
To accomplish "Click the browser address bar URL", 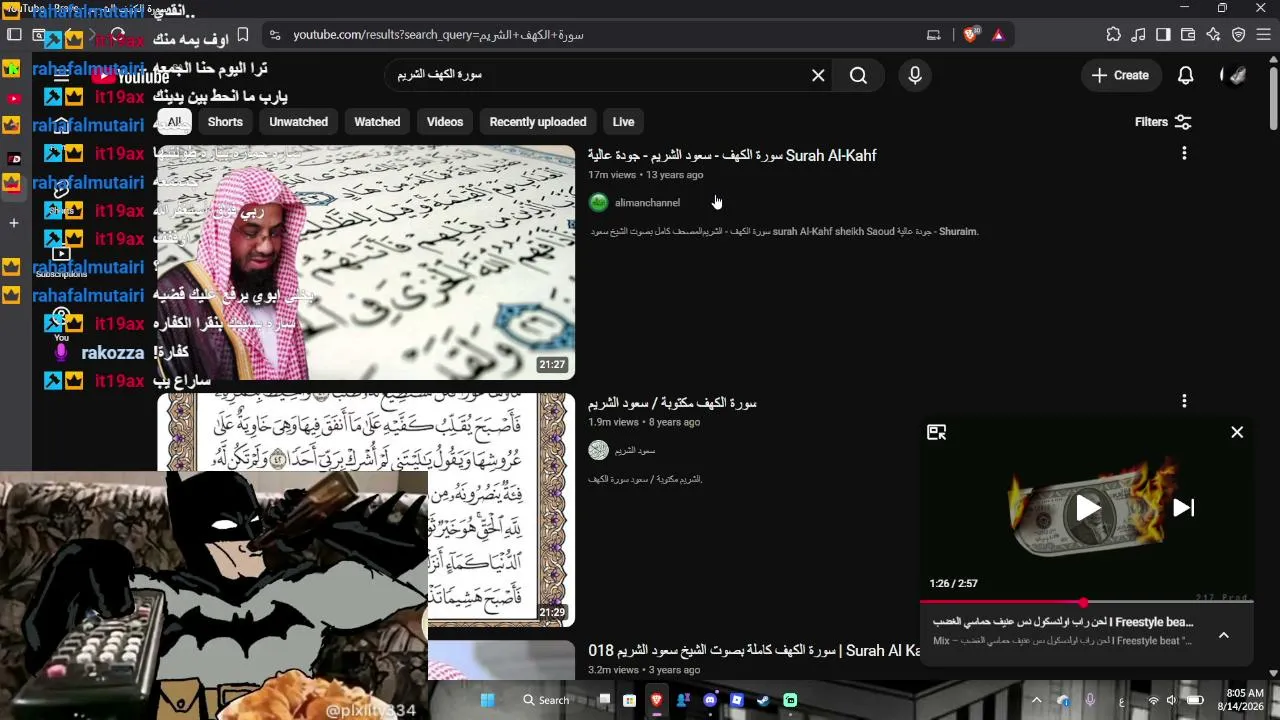I will tap(438, 35).
